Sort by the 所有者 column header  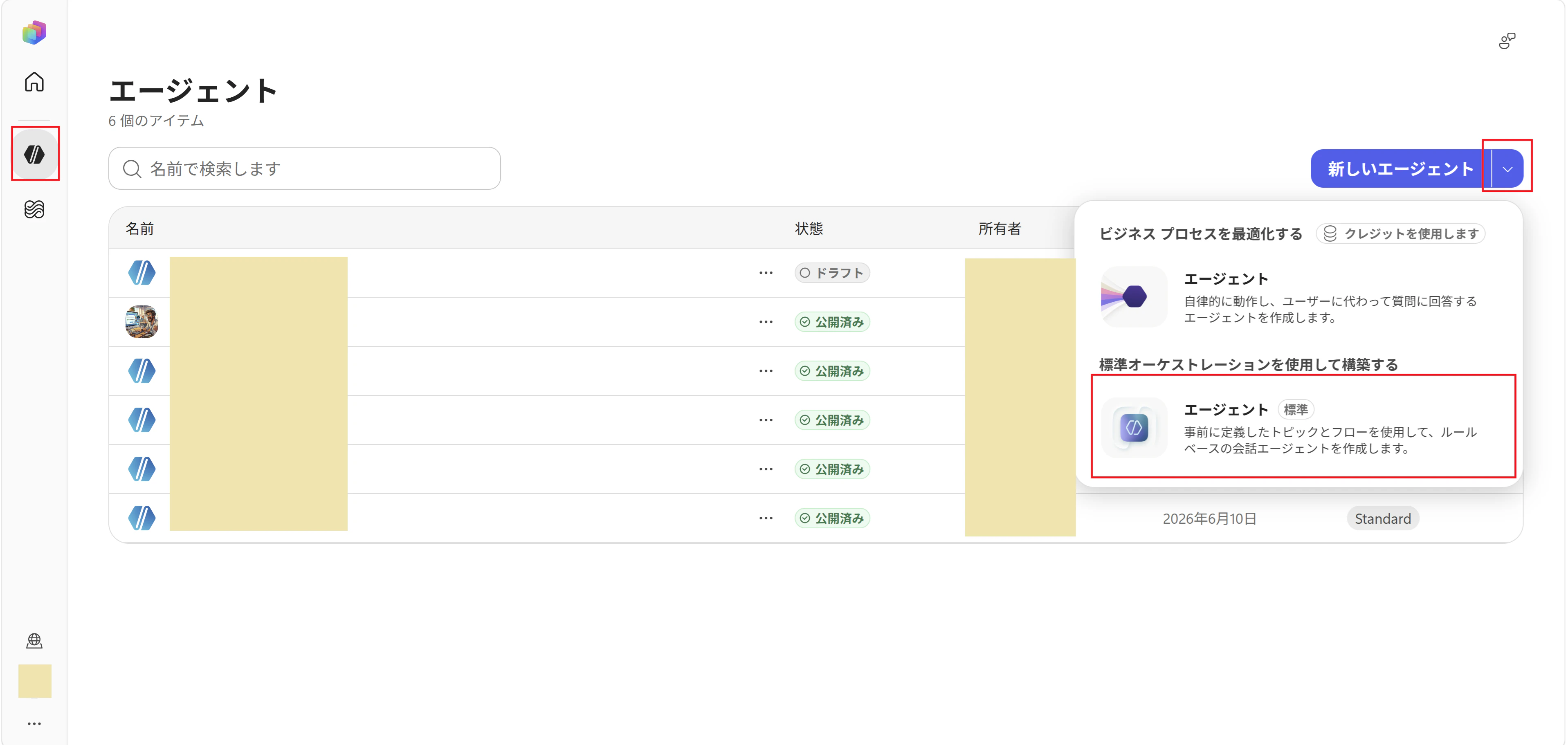tap(1000, 228)
